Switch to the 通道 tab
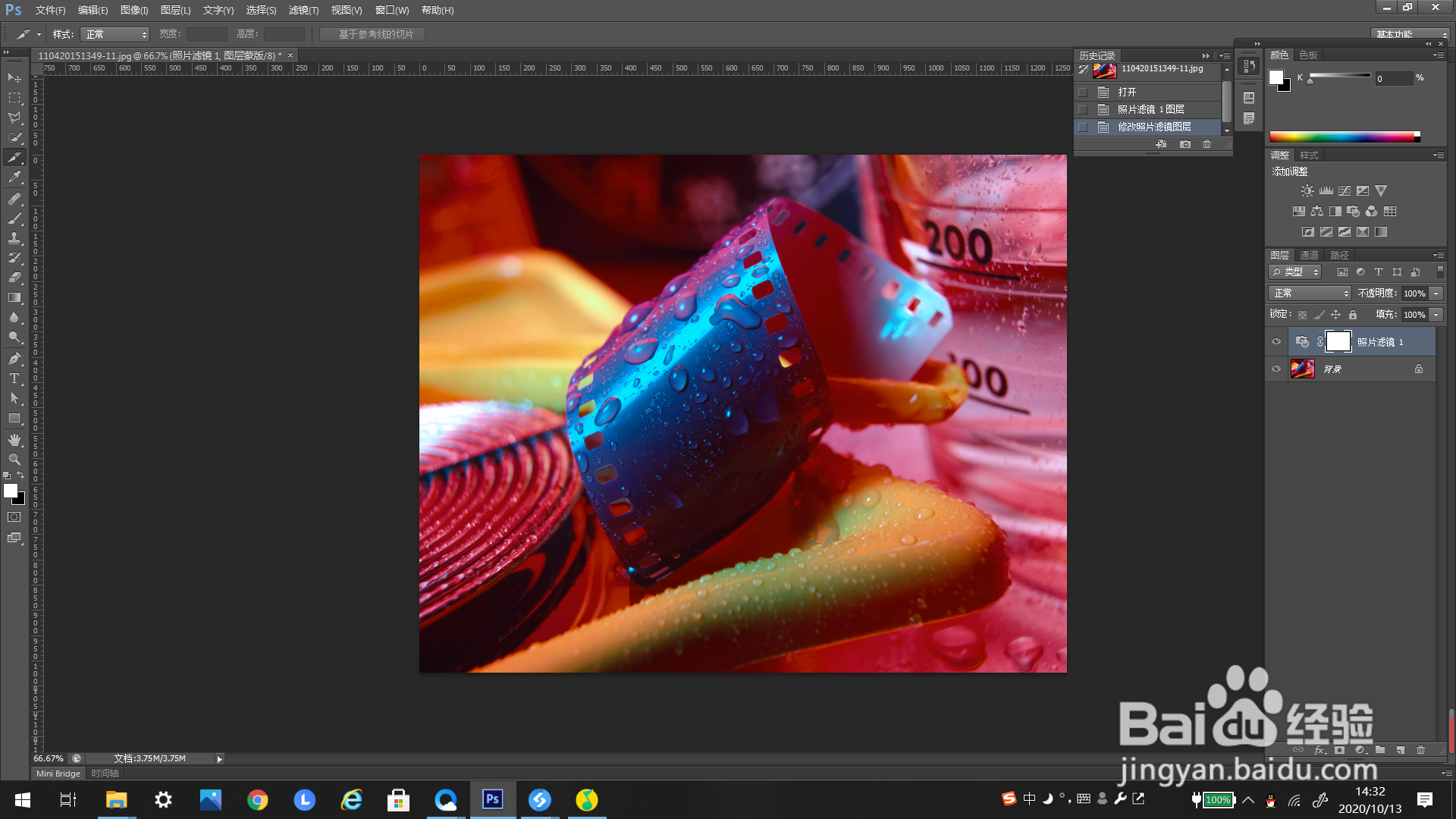The height and width of the screenshot is (819, 1456). pyautogui.click(x=1309, y=256)
